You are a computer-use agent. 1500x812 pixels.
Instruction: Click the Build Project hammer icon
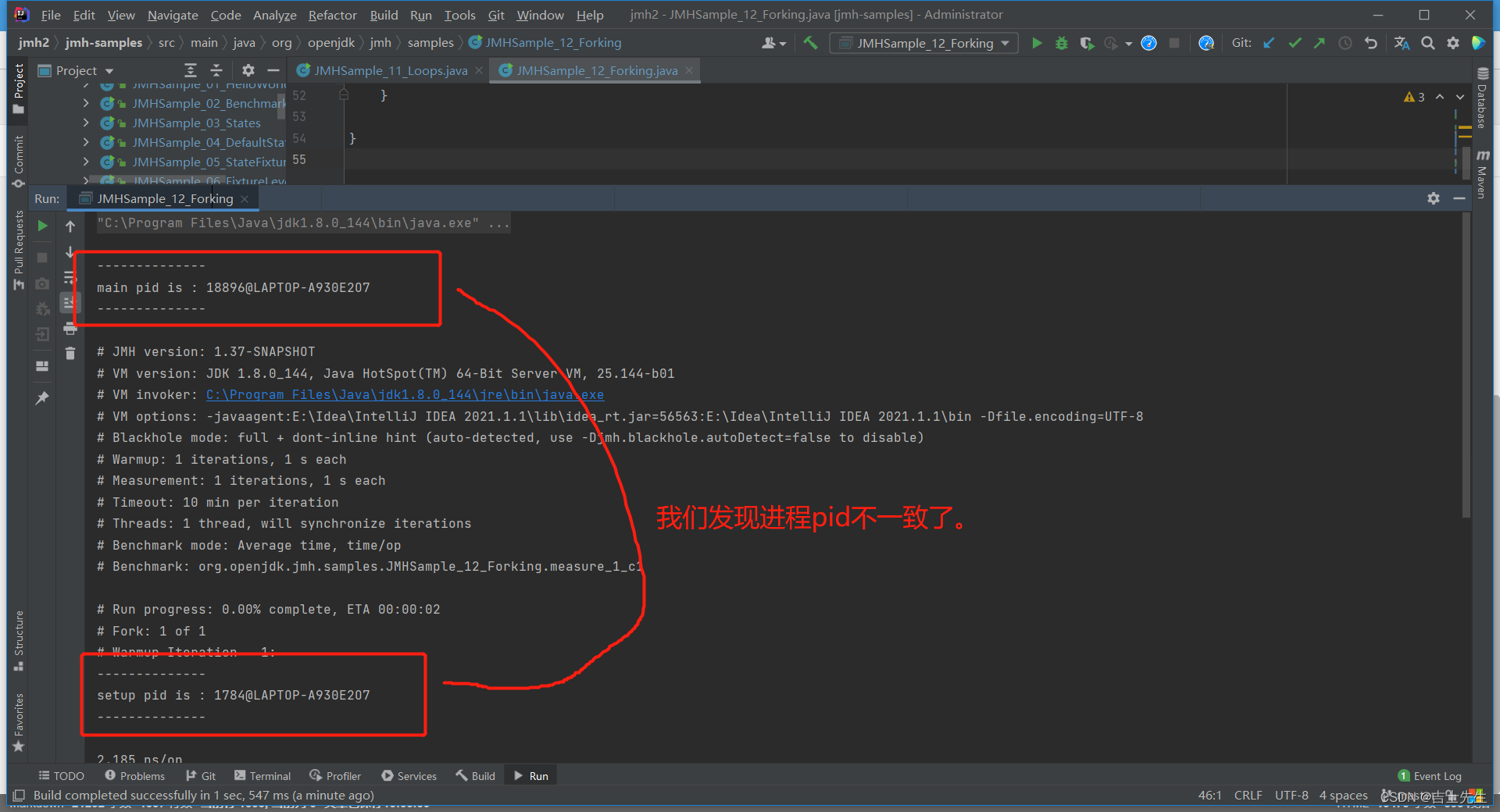810,43
